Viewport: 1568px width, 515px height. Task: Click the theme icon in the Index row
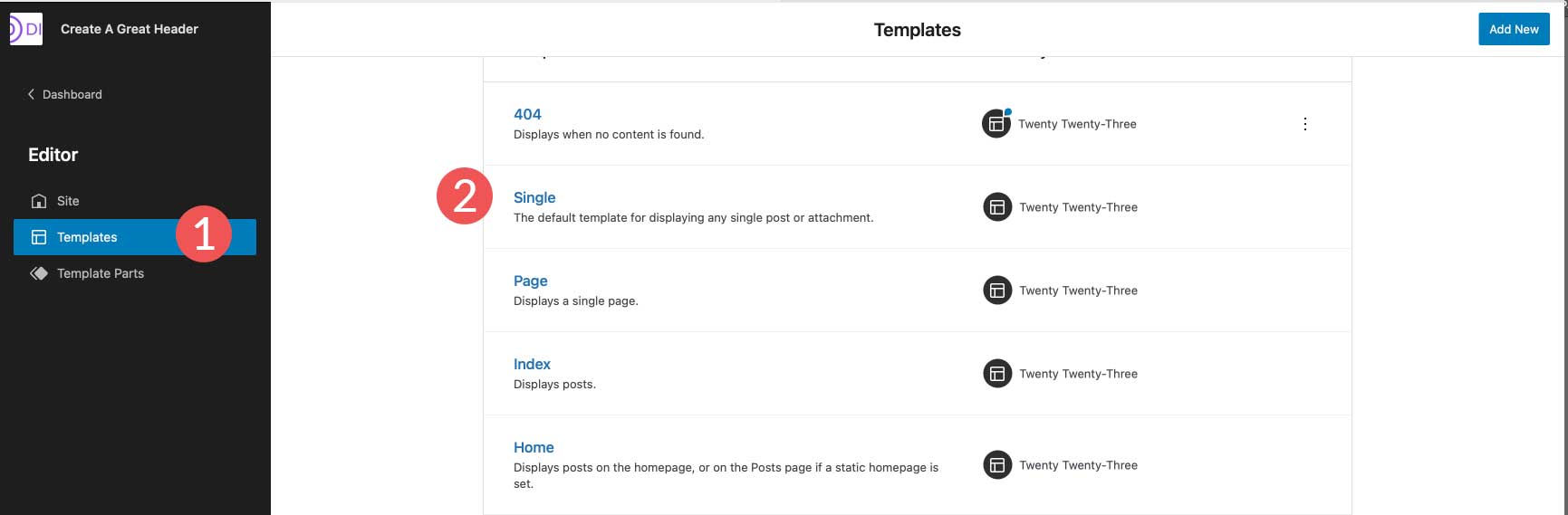tap(997, 374)
